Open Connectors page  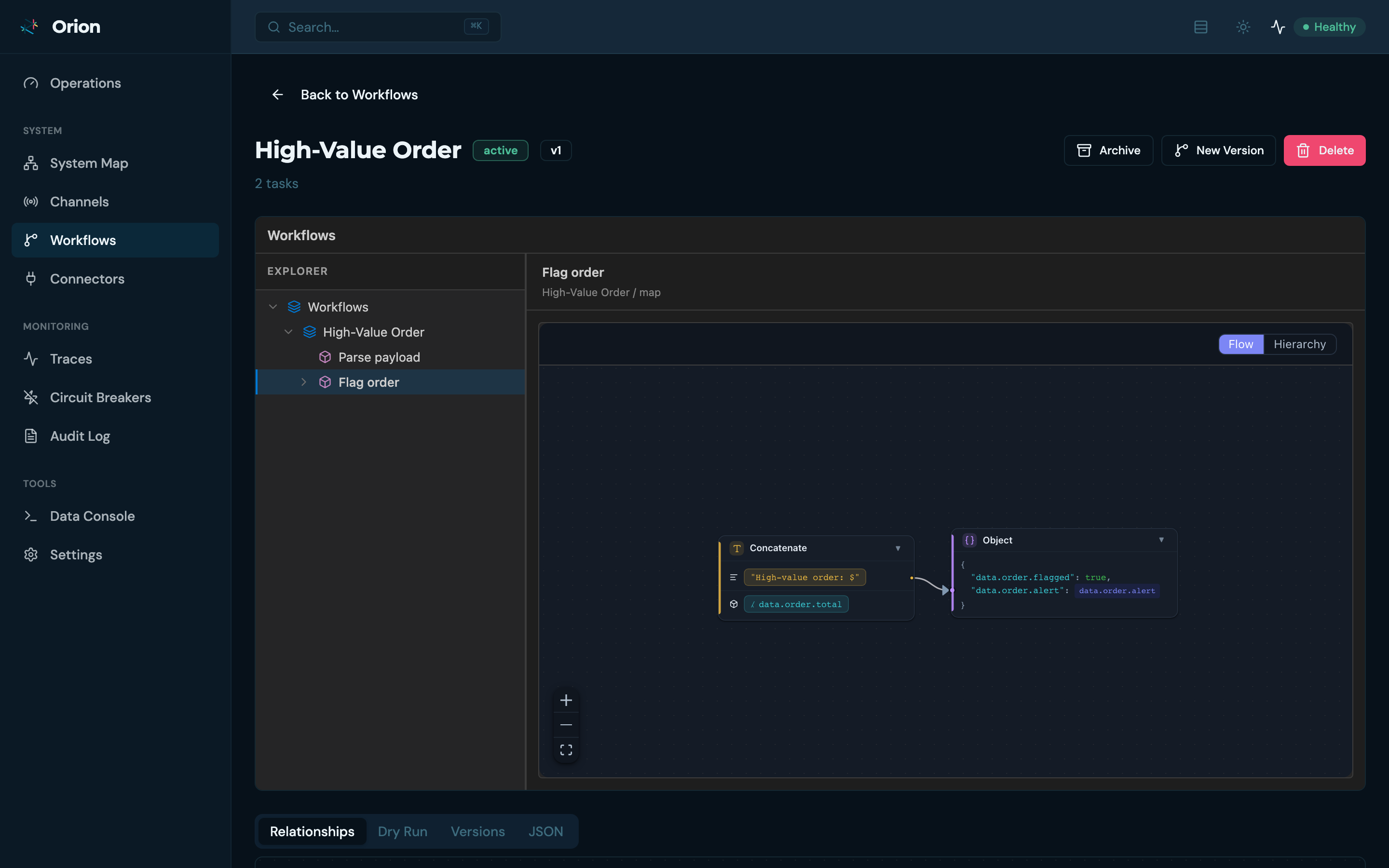(115, 278)
